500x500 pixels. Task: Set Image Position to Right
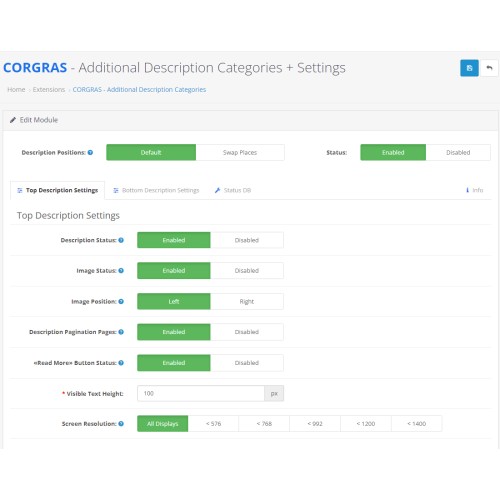[247, 301]
